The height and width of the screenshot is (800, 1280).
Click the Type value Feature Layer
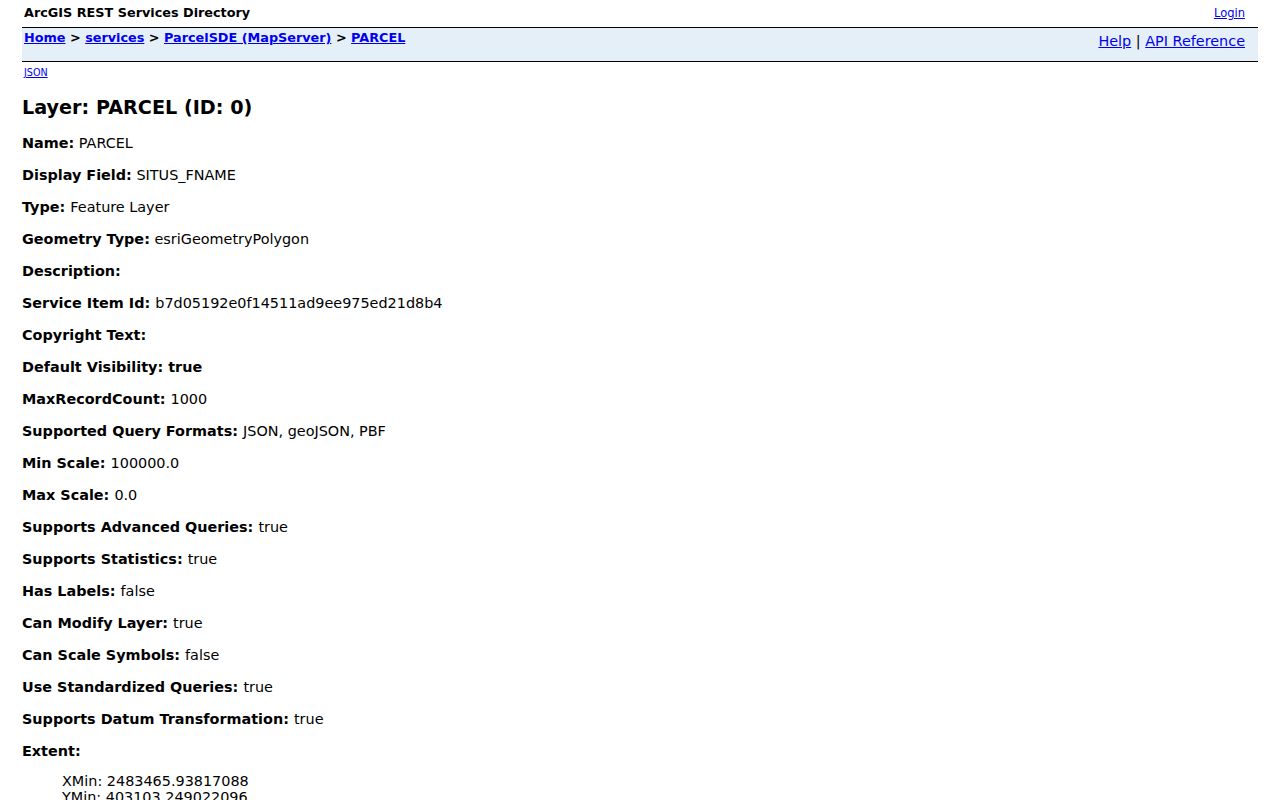click(120, 207)
